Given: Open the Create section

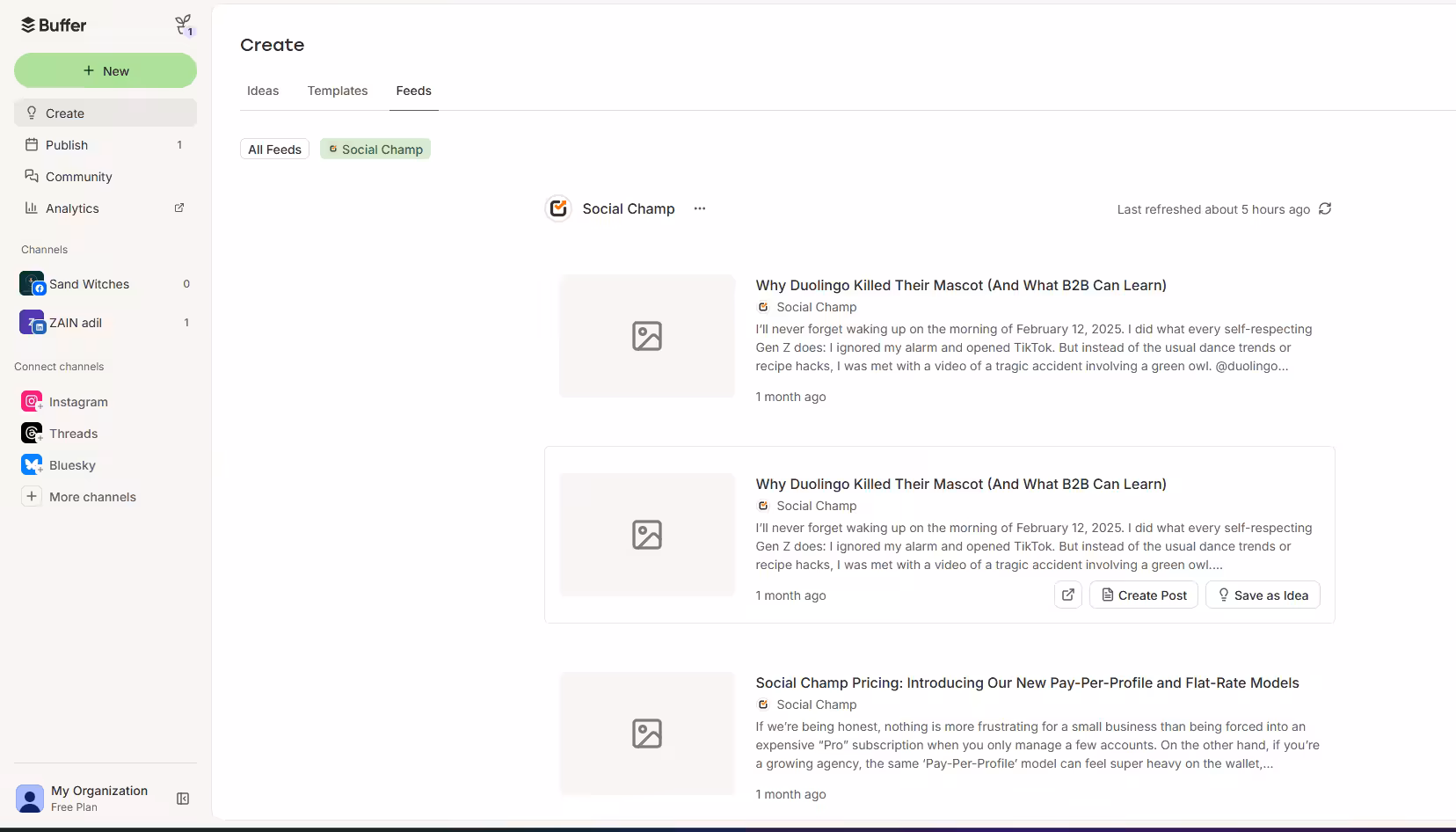Looking at the screenshot, I should (x=106, y=113).
